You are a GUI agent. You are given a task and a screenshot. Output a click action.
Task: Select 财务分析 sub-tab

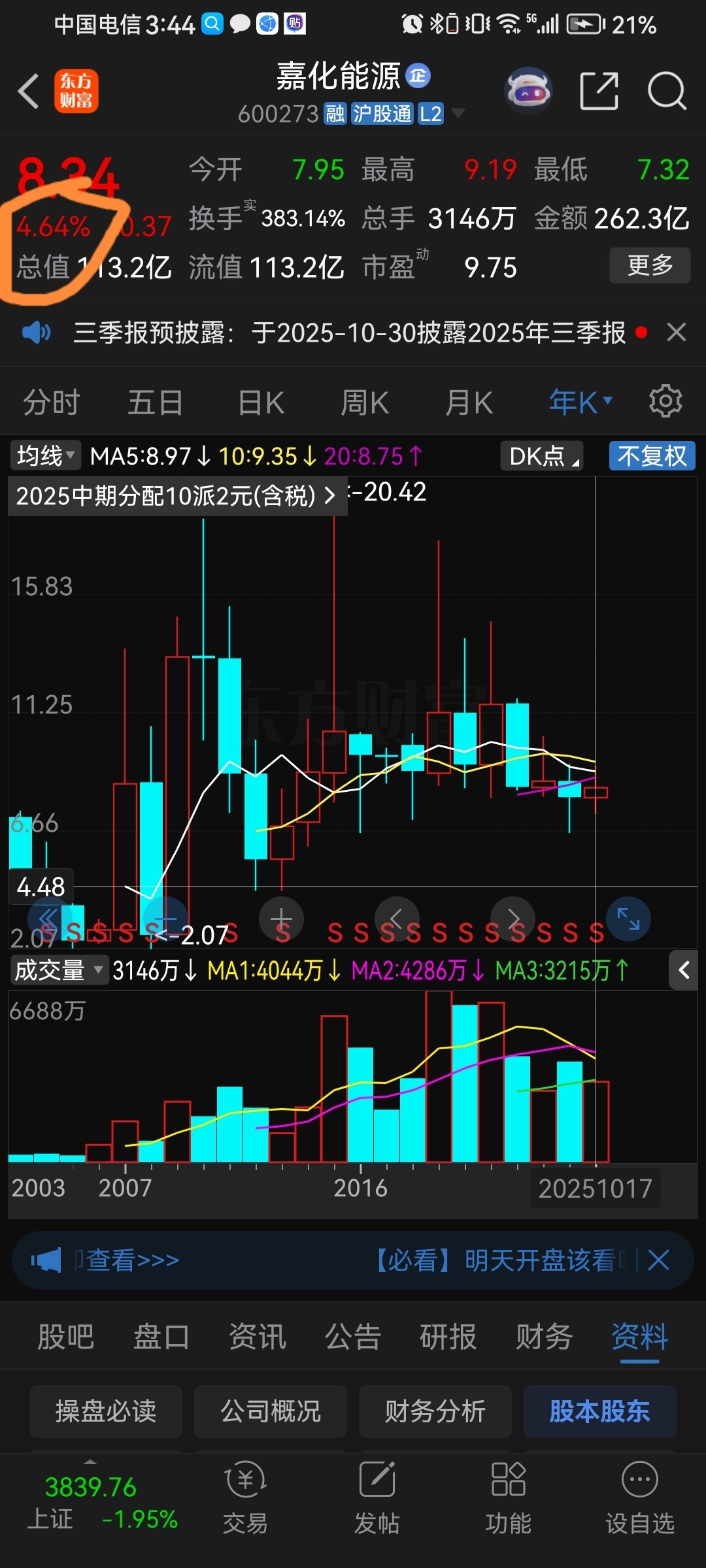(x=435, y=1411)
